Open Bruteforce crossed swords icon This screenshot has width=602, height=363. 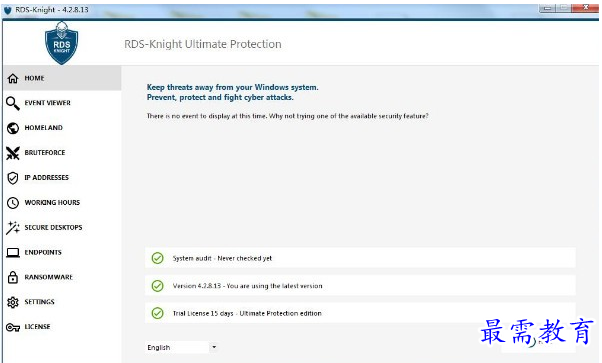click(13, 153)
